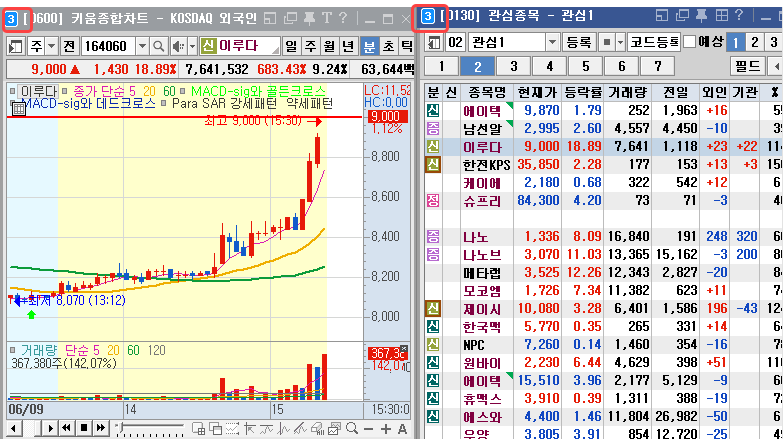The width and height of the screenshot is (784, 439).
Task: Click the stock code input 164060
Action: coord(108,46)
